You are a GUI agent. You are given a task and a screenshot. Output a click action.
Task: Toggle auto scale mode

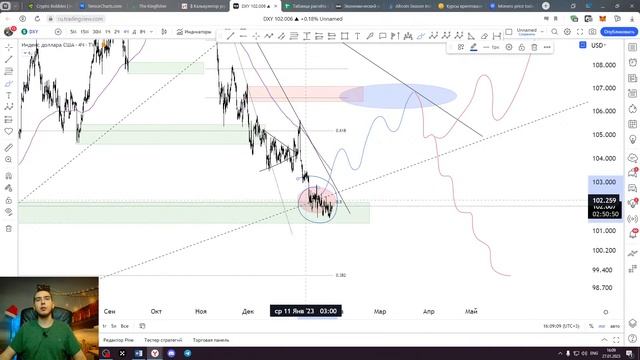[615, 326]
